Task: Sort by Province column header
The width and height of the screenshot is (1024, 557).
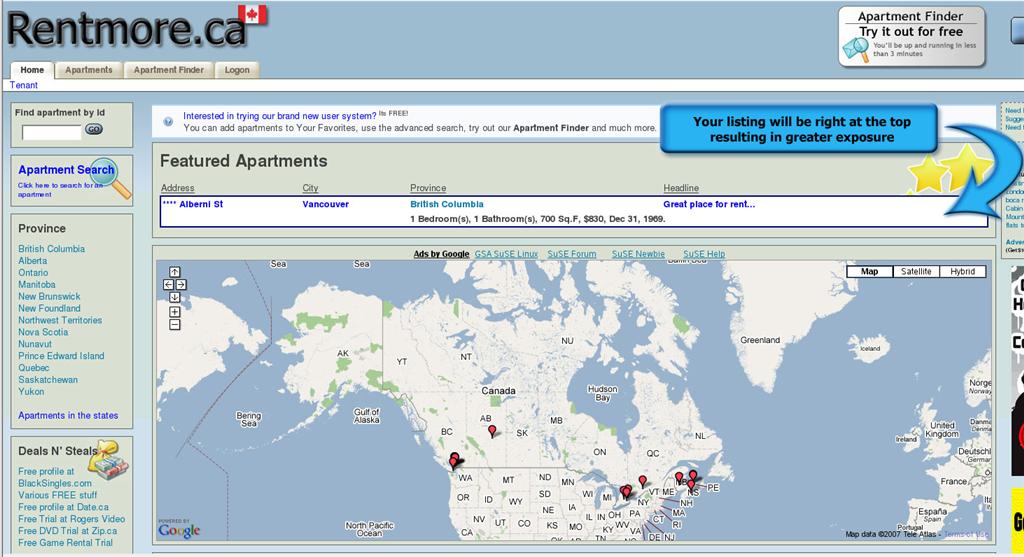Action: point(428,188)
